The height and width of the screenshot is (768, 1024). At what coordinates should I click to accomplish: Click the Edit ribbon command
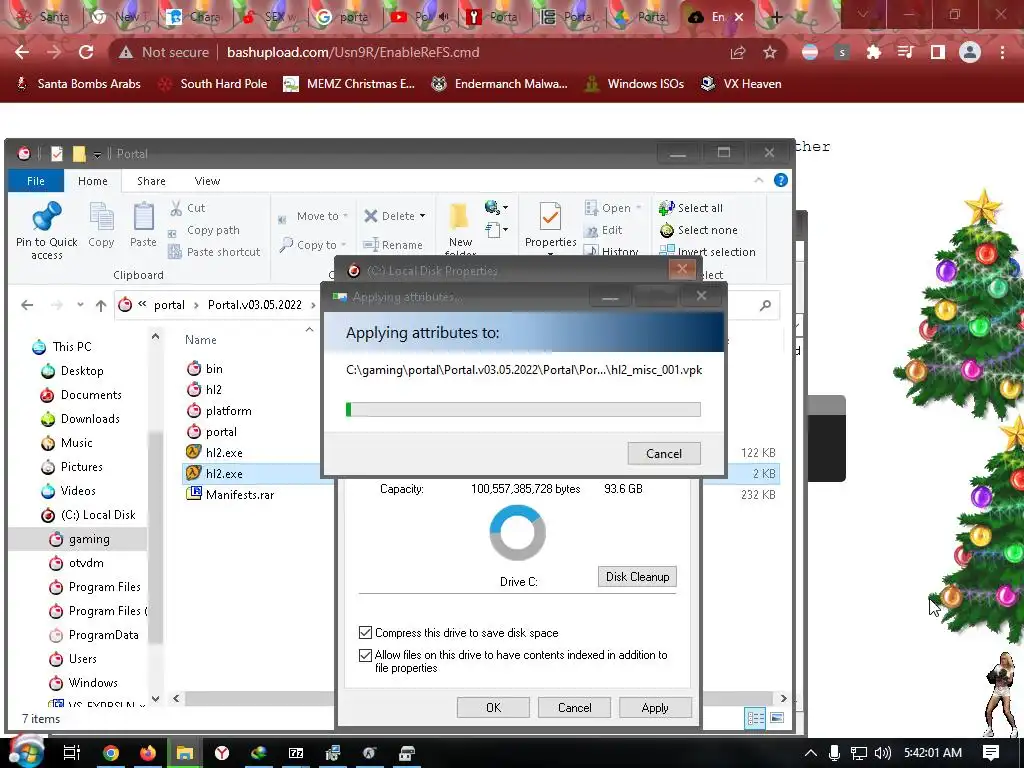coord(603,230)
